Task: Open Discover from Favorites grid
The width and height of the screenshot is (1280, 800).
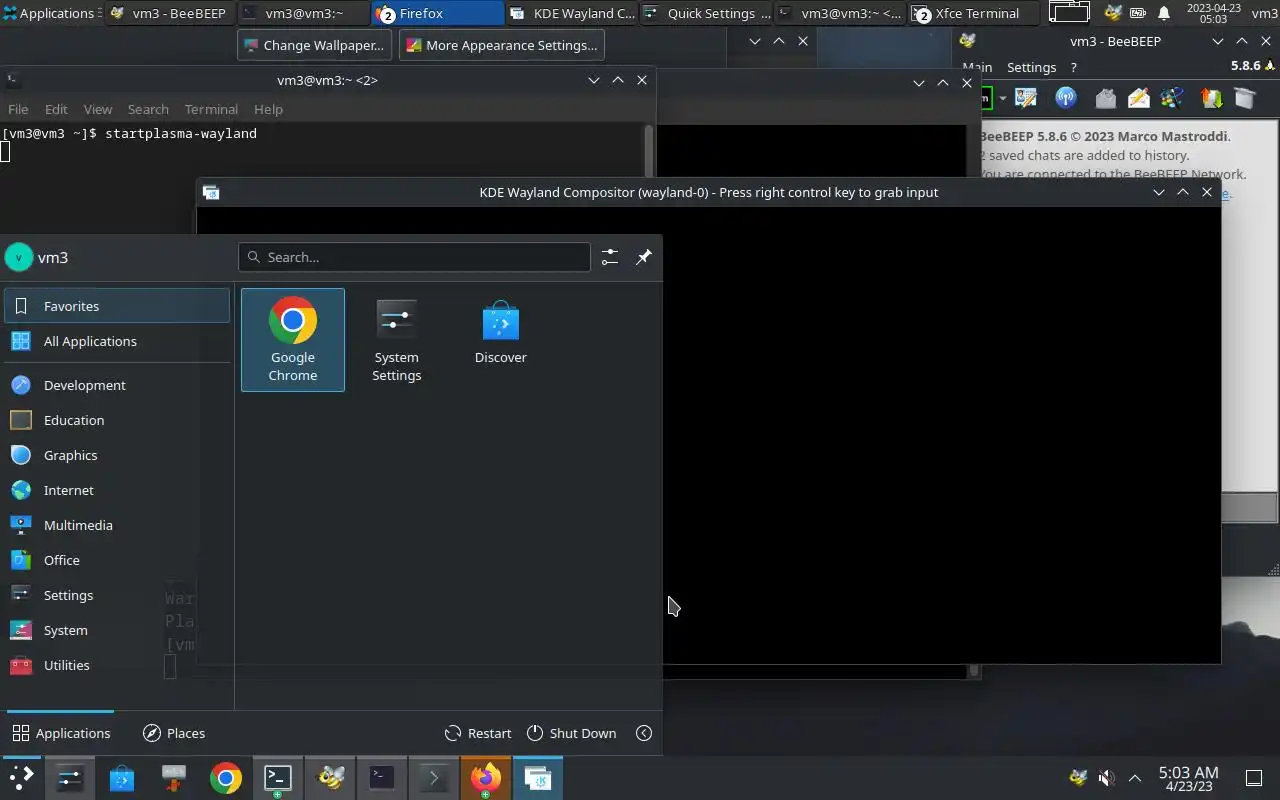Action: pyautogui.click(x=501, y=340)
